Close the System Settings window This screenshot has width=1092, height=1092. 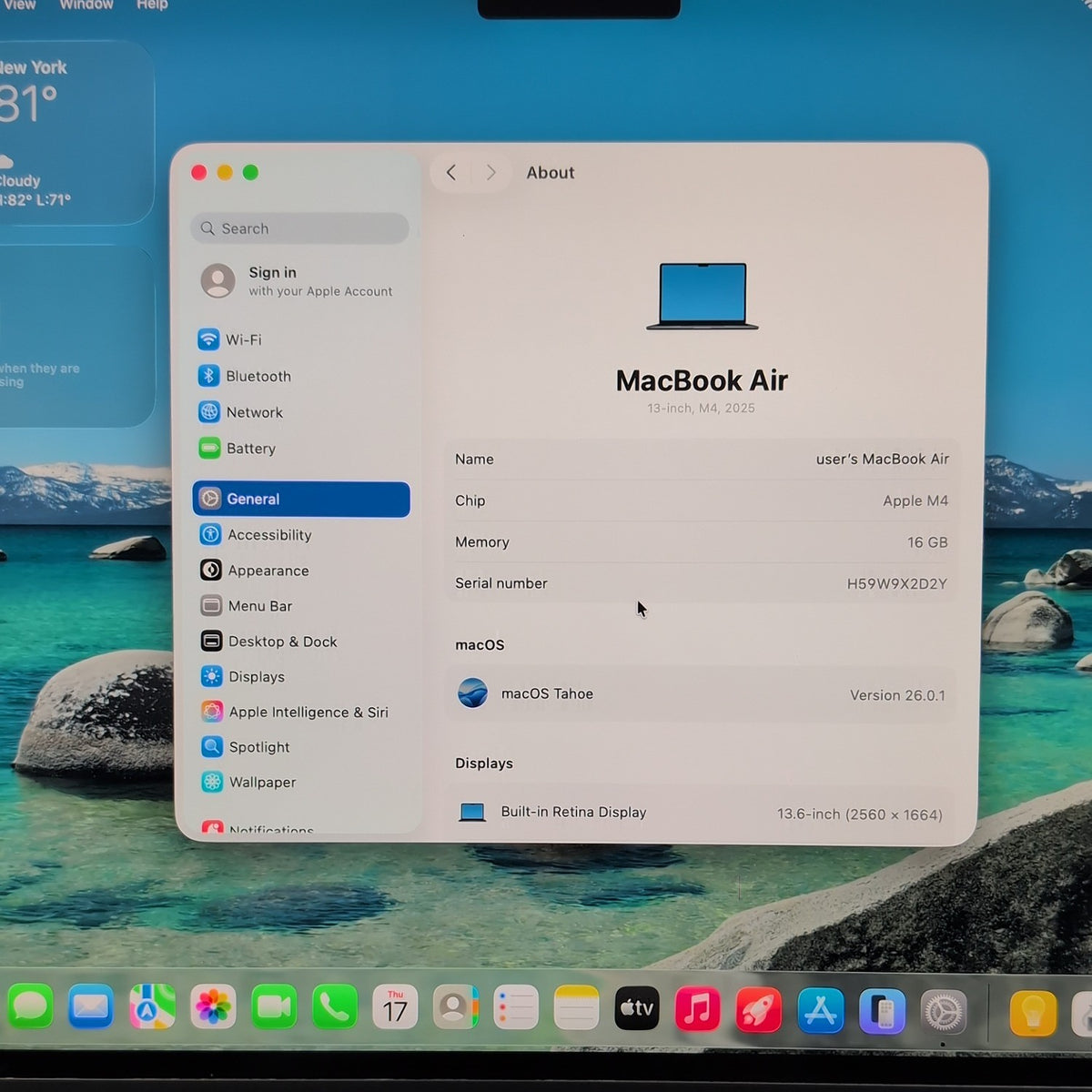(x=199, y=172)
